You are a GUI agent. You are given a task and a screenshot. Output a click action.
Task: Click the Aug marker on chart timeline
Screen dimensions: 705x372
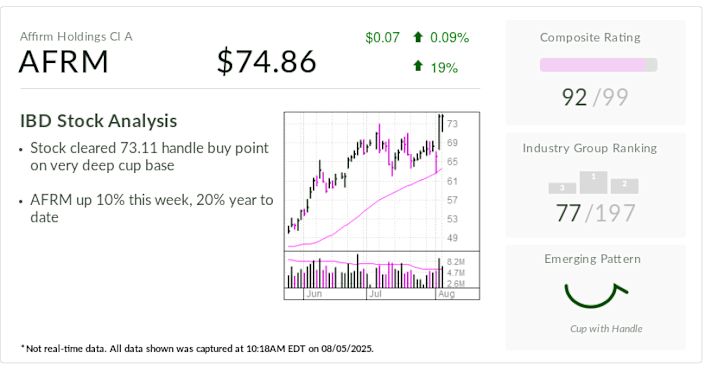point(446,294)
